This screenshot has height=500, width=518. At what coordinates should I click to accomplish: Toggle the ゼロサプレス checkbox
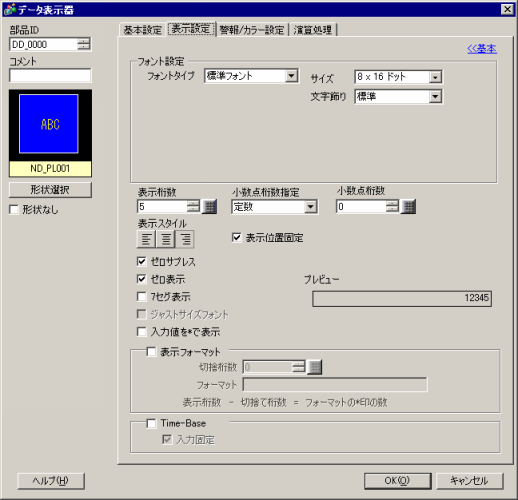coord(142,261)
